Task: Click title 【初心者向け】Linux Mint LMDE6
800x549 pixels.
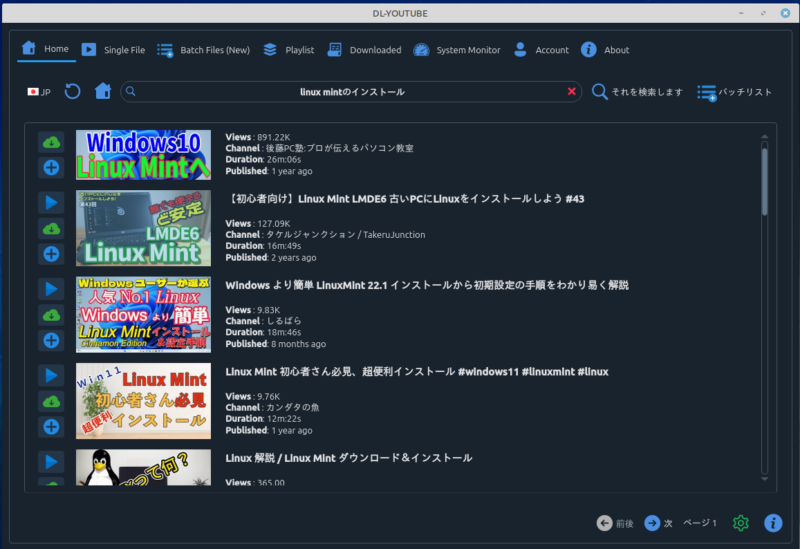Action: pos(405,199)
